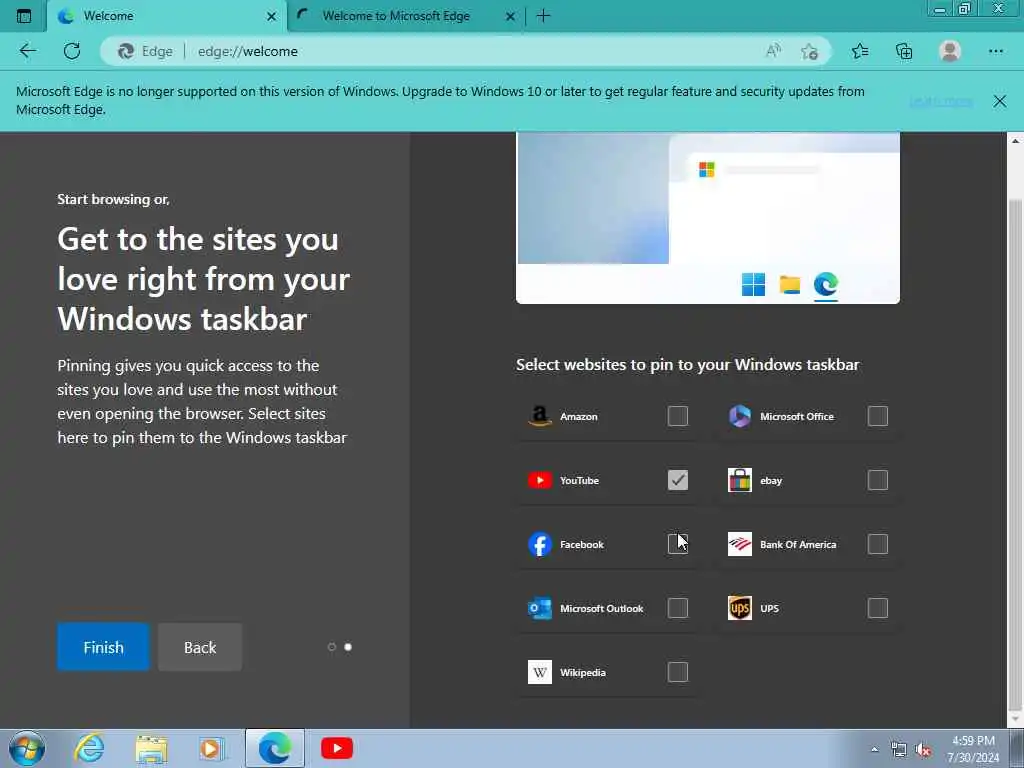Select the second page indicator dot
1024x768 pixels.
pos(348,647)
